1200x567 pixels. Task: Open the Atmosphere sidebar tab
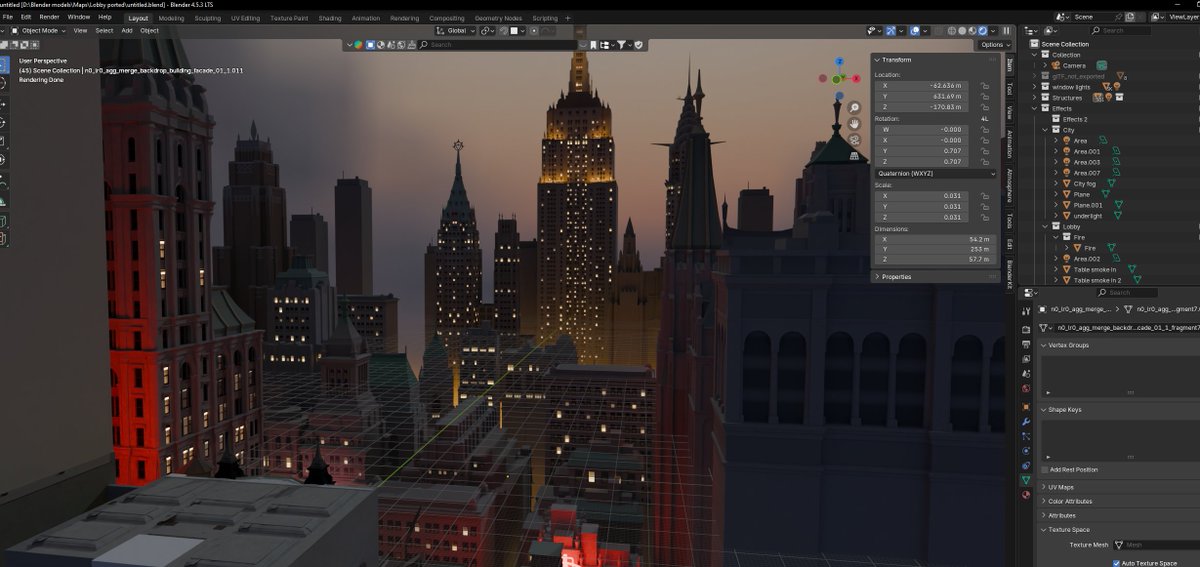coord(1009,185)
